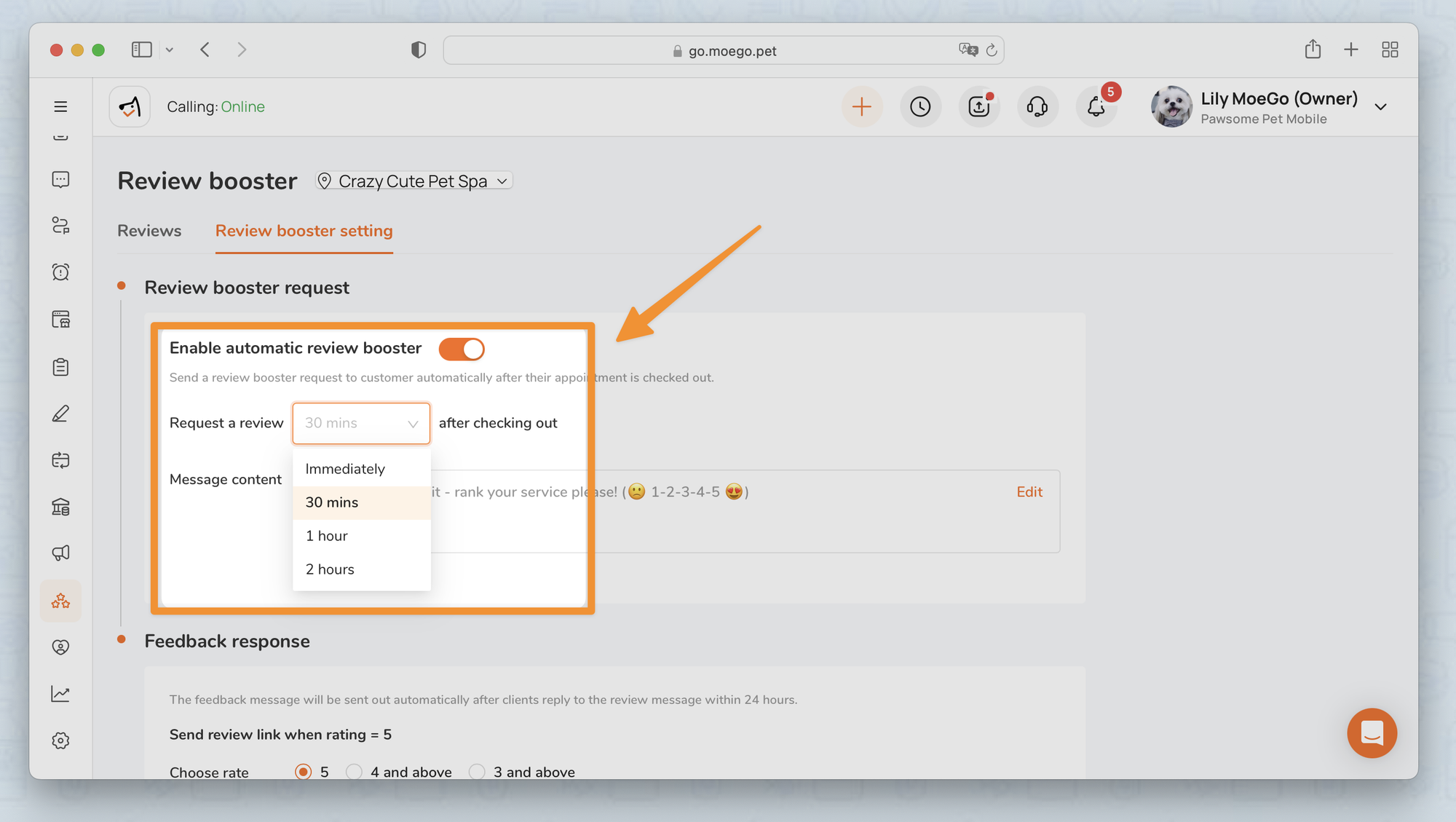1456x822 pixels.
Task: Select the 3 and above radio button
Action: (477, 772)
